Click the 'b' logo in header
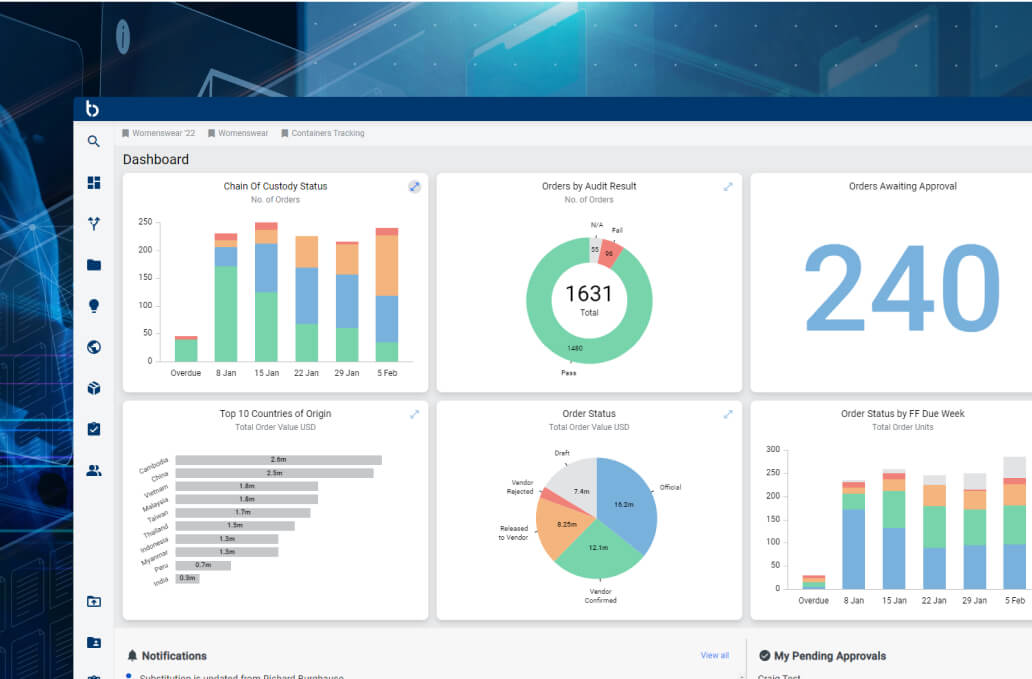Image resolution: width=1032 pixels, height=679 pixels. [93, 109]
